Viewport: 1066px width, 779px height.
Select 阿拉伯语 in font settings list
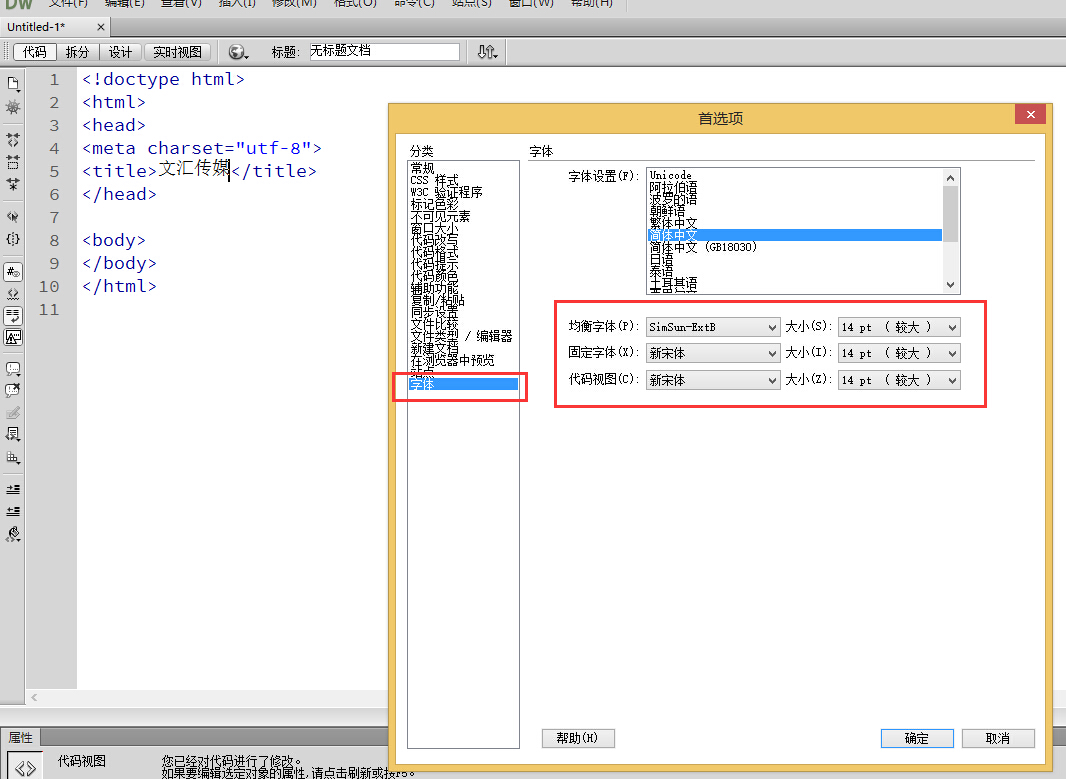(673, 187)
